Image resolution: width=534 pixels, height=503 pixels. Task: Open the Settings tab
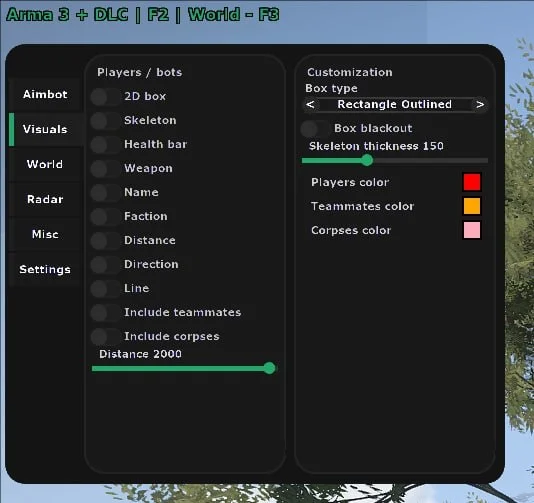click(45, 269)
